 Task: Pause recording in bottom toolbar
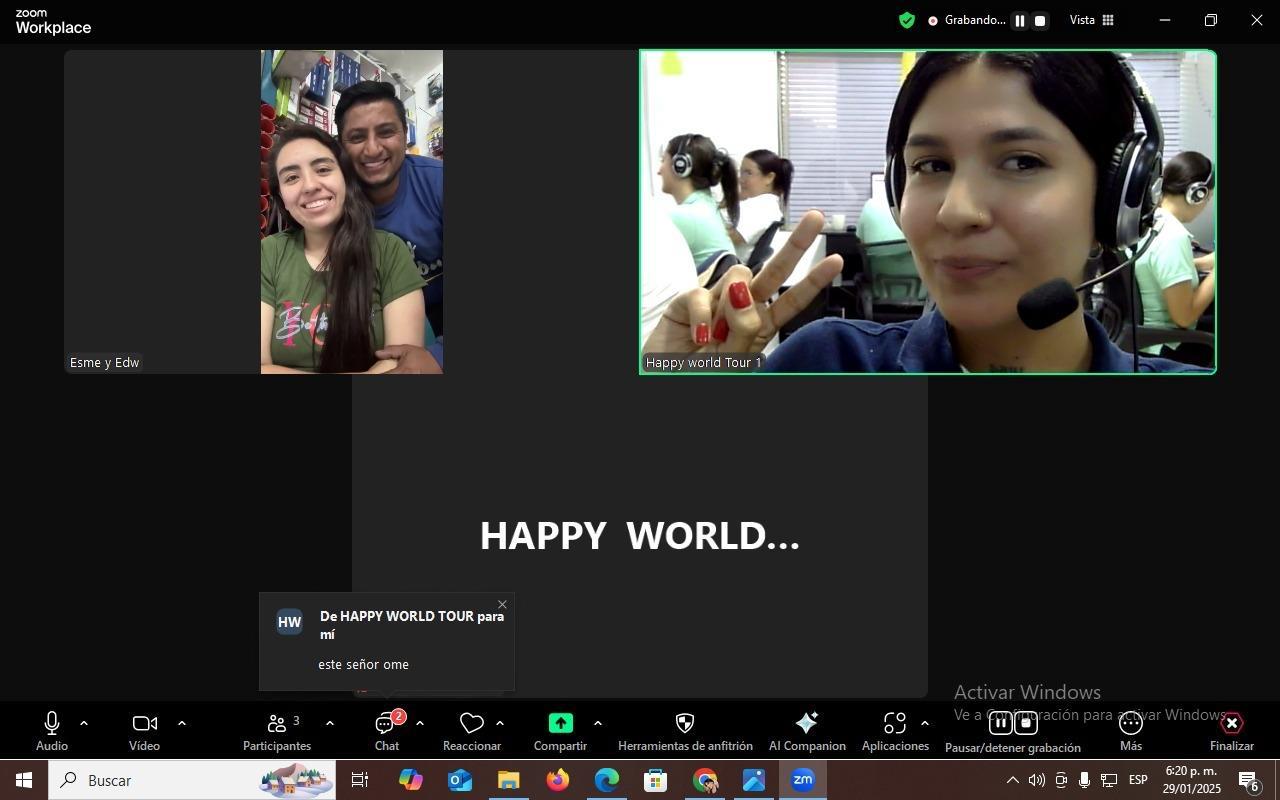click(1001, 723)
